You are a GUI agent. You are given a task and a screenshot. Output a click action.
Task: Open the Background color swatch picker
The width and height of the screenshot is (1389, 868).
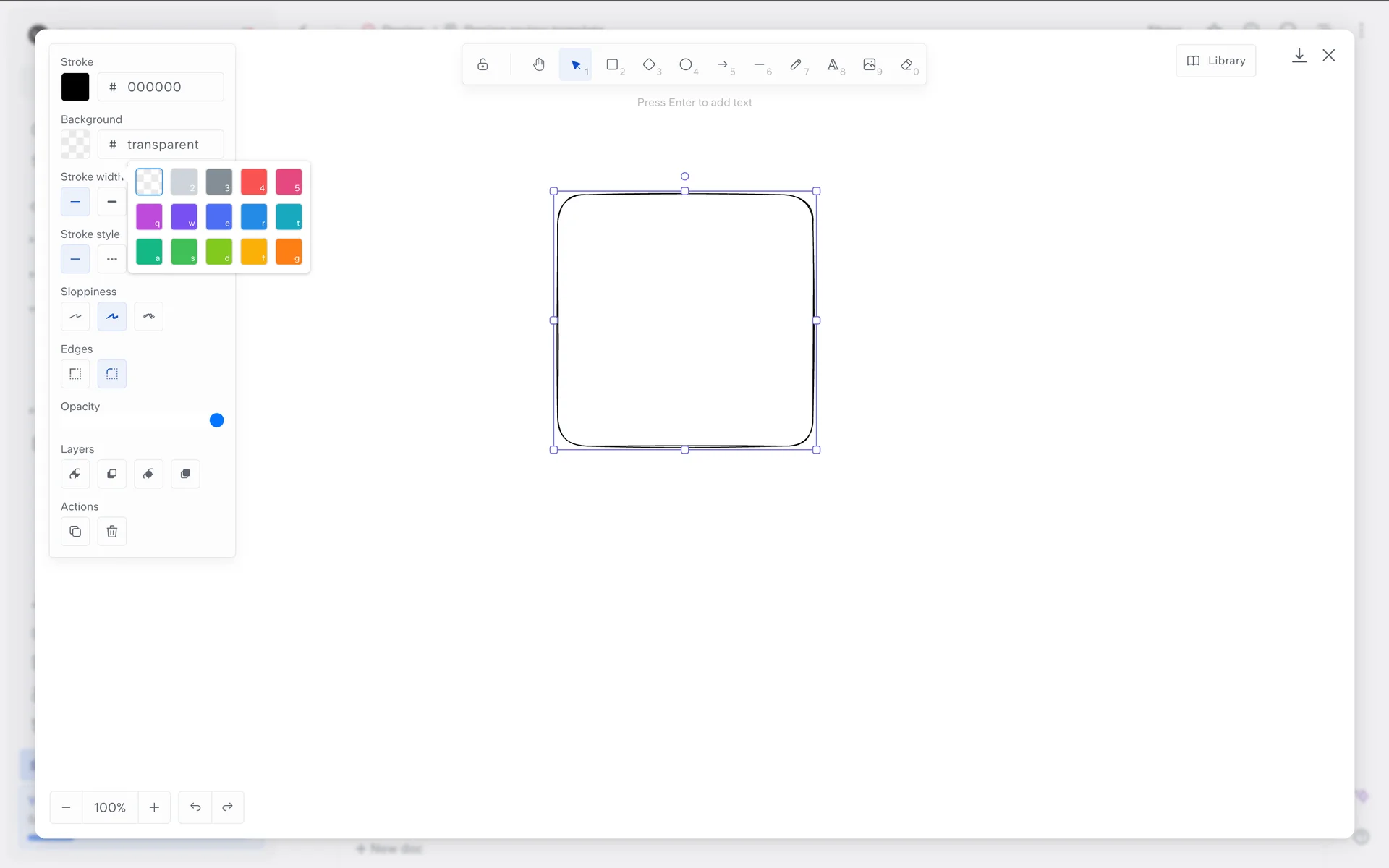pyautogui.click(x=75, y=145)
